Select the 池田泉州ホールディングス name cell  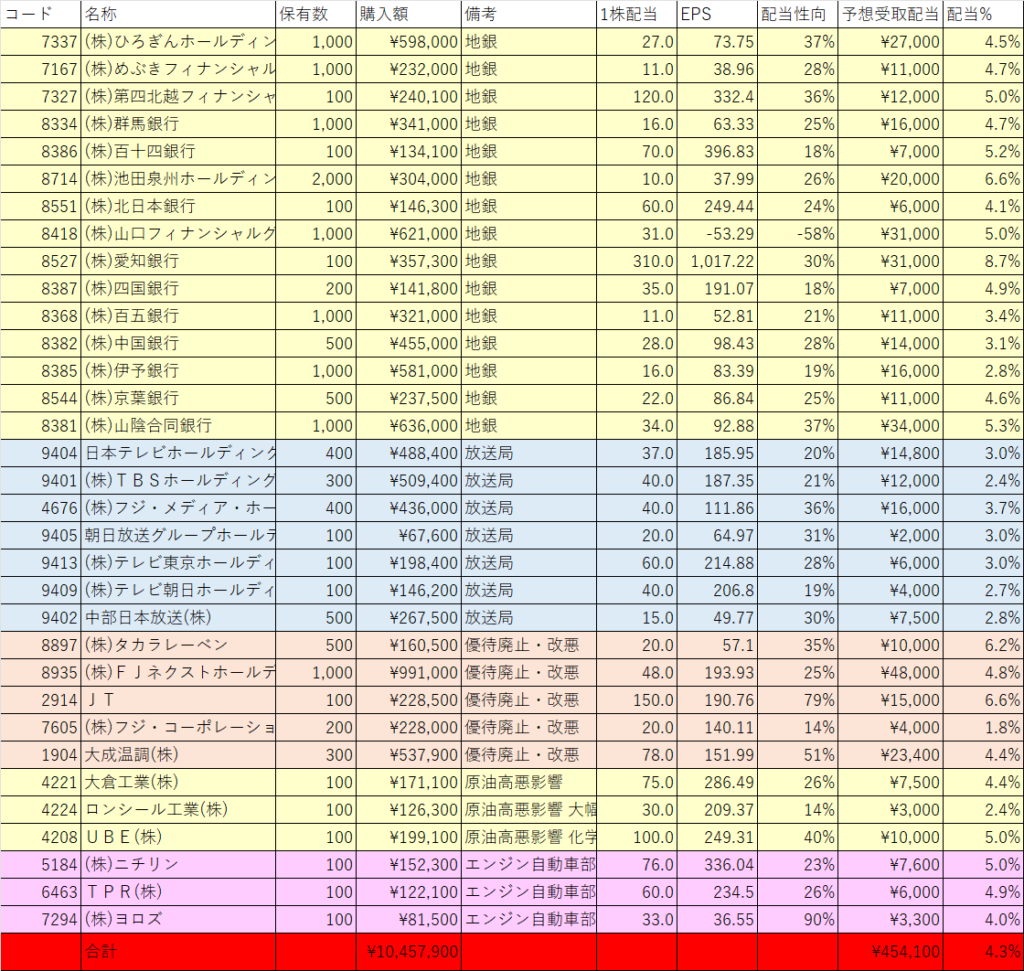coord(179,179)
